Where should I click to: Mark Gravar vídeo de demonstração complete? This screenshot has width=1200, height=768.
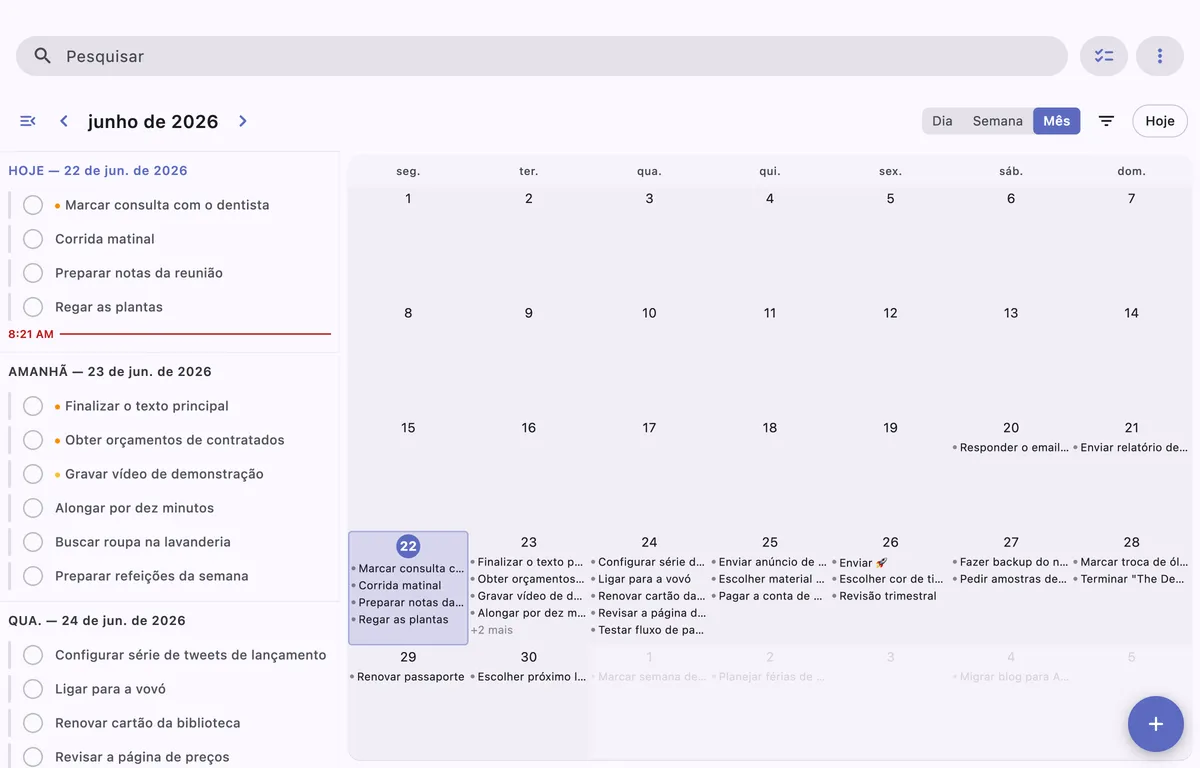point(33,474)
